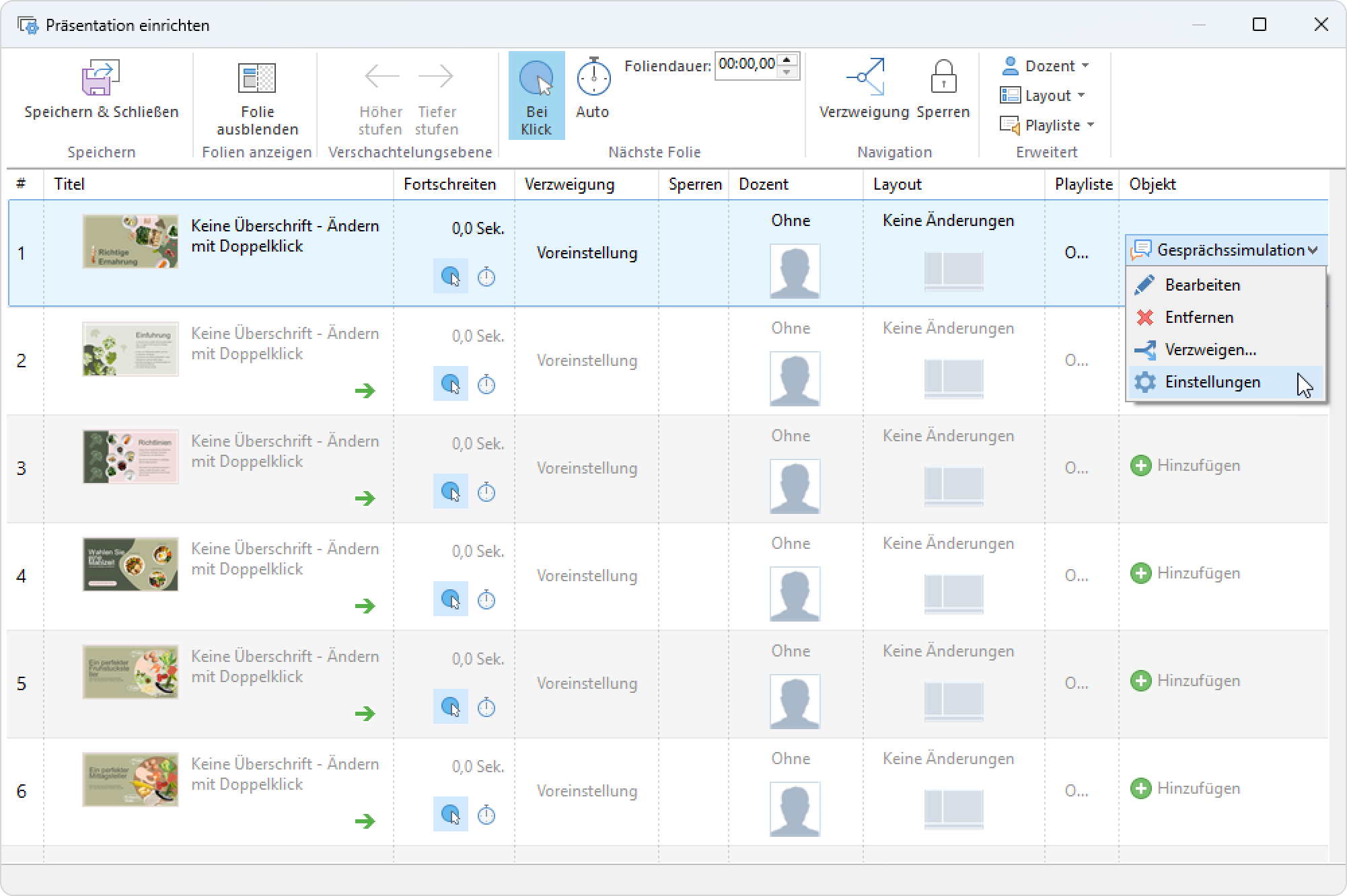Click the Dozent avatar for slide 3
1347x896 pixels.
click(x=795, y=486)
